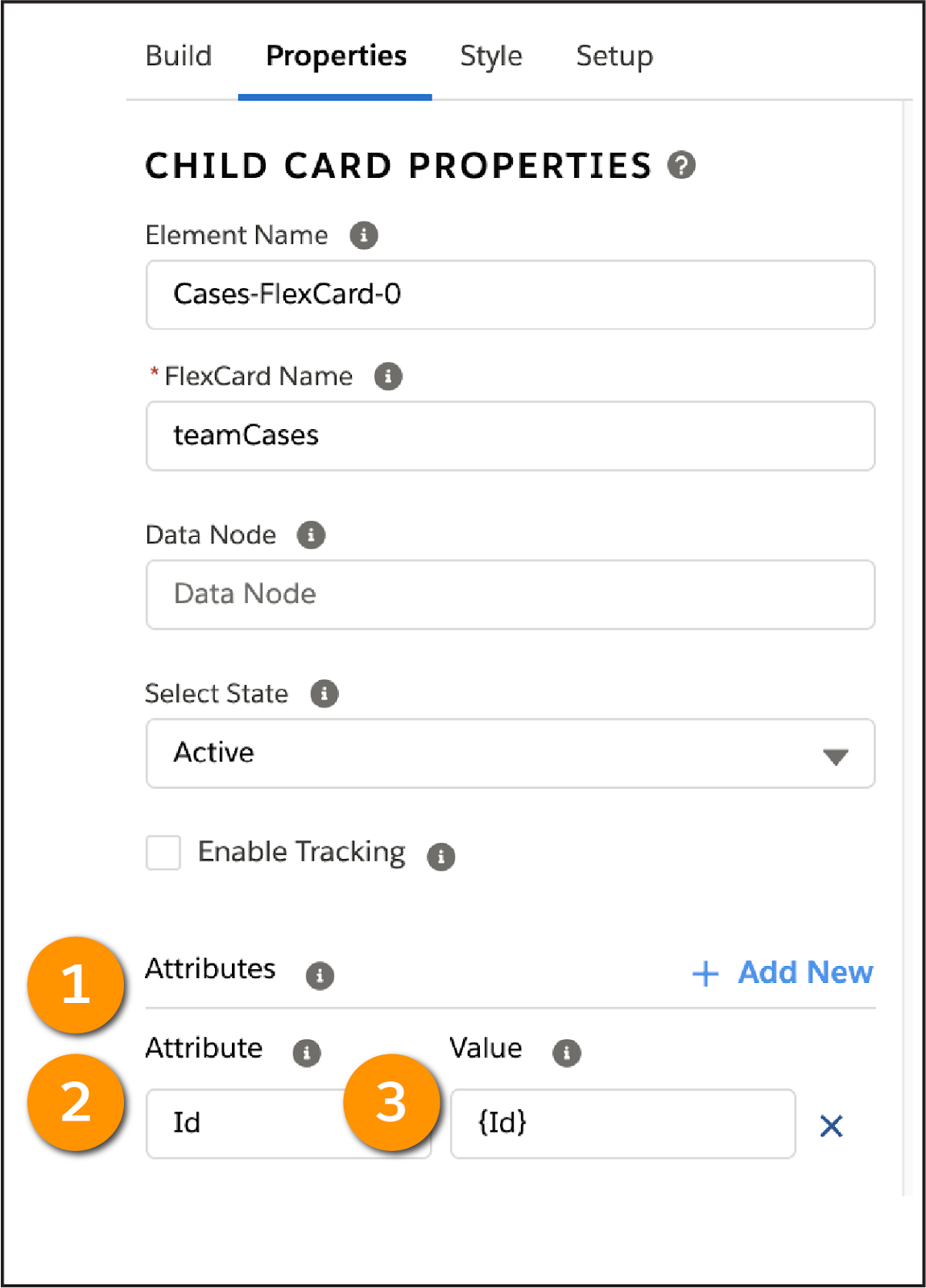926x1288 pixels.
Task: Click the {Id} Value input field
Action: pos(622,1124)
